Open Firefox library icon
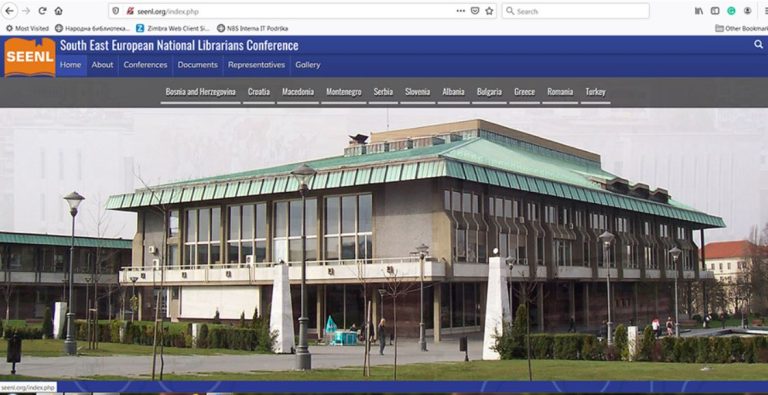This screenshot has height=395, width=768. pos(699,11)
